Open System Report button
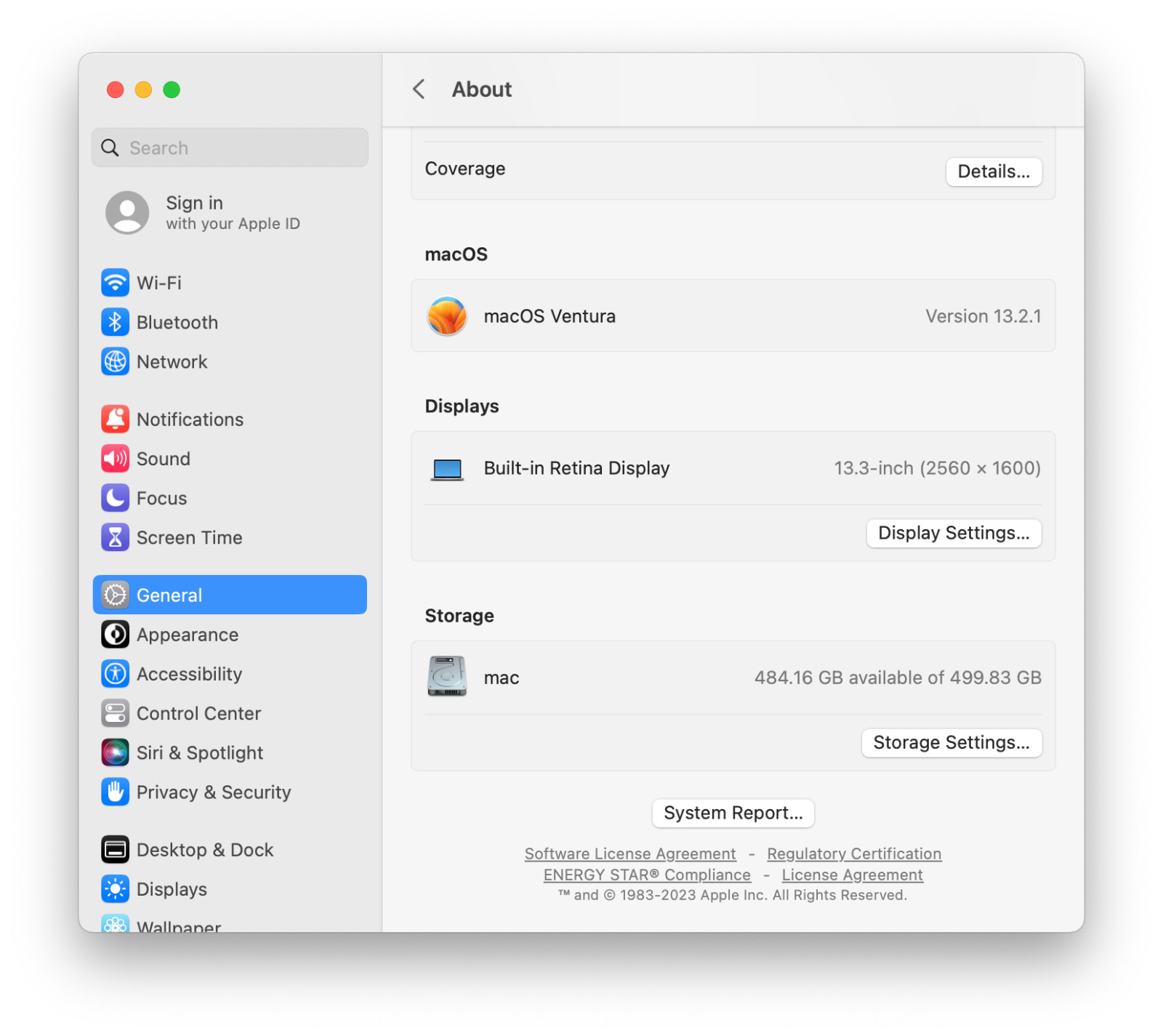The height and width of the screenshot is (1036, 1163). pyautogui.click(x=733, y=813)
